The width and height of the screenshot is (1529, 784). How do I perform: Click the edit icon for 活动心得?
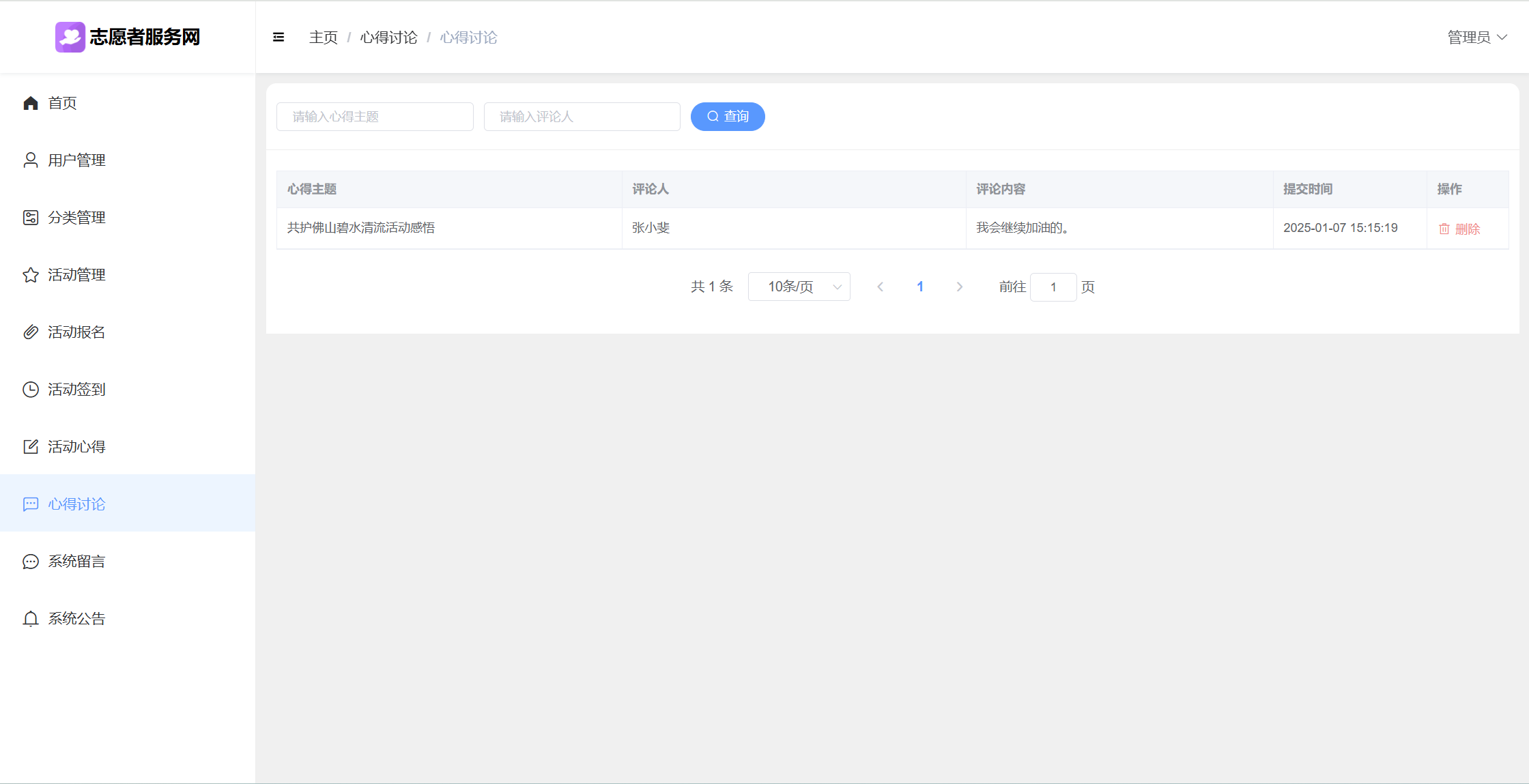pyautogui.click(x=31, y=447)
